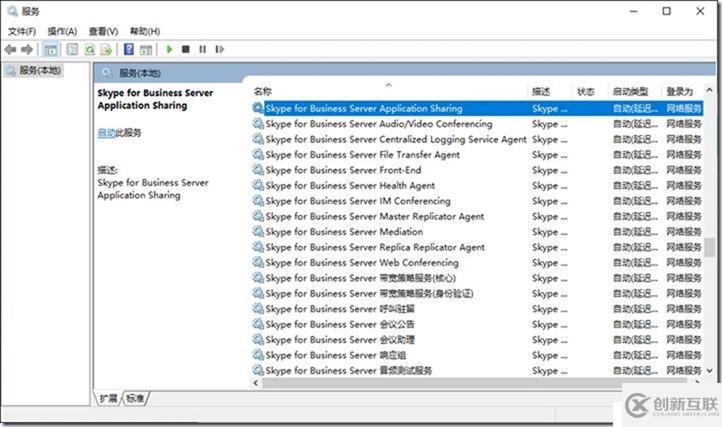Viewport: 722px width, 427px height.
Task: Sort by the 启动类型 column header
Action: [630, 91]
